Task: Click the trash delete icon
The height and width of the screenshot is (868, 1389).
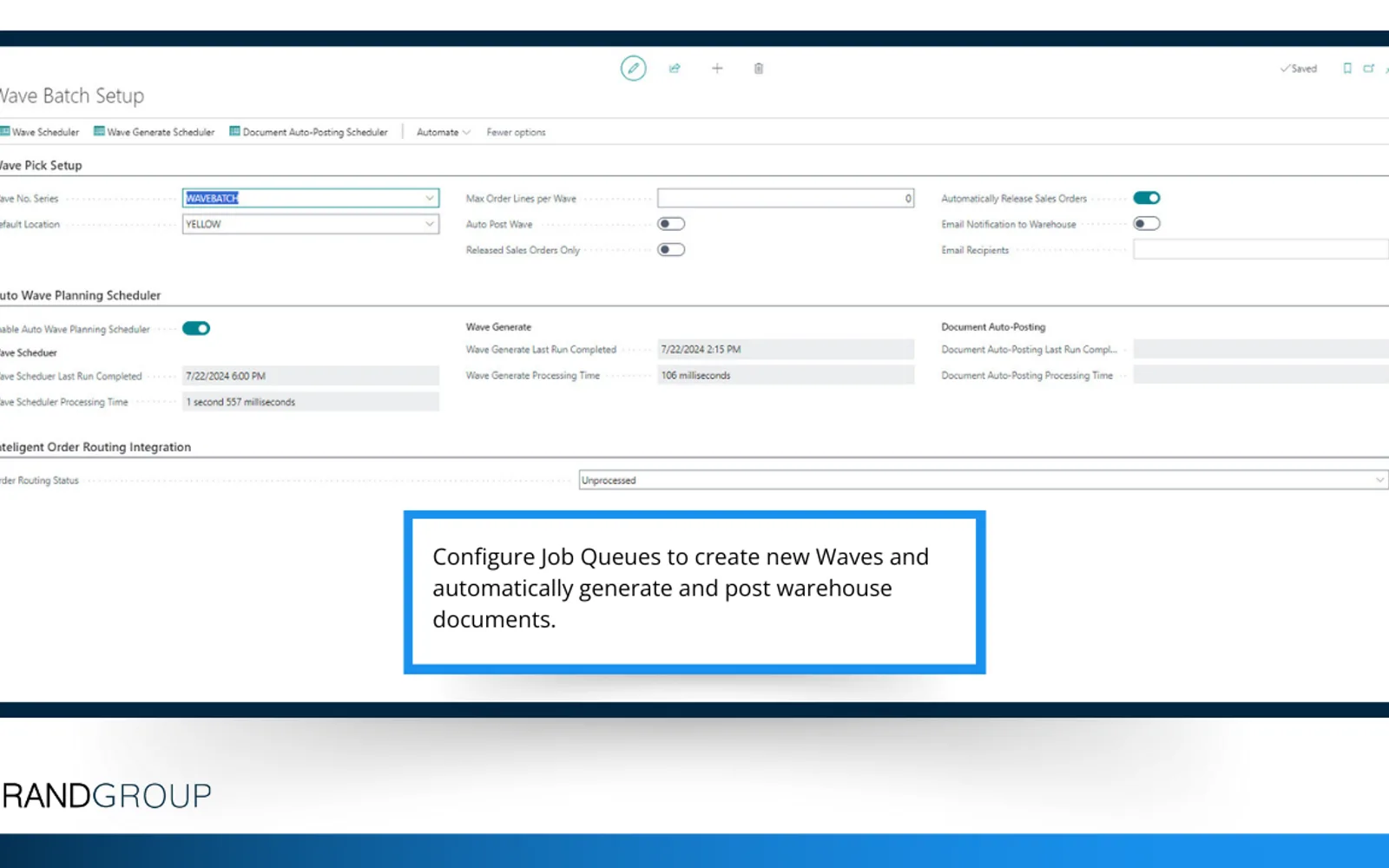Action: [758, 68]
